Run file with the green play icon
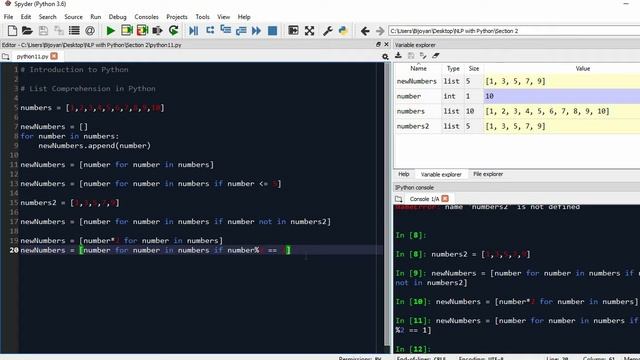The height and width of the screenshot is (360, 640). pyautogui.click(x=111, y=31)
